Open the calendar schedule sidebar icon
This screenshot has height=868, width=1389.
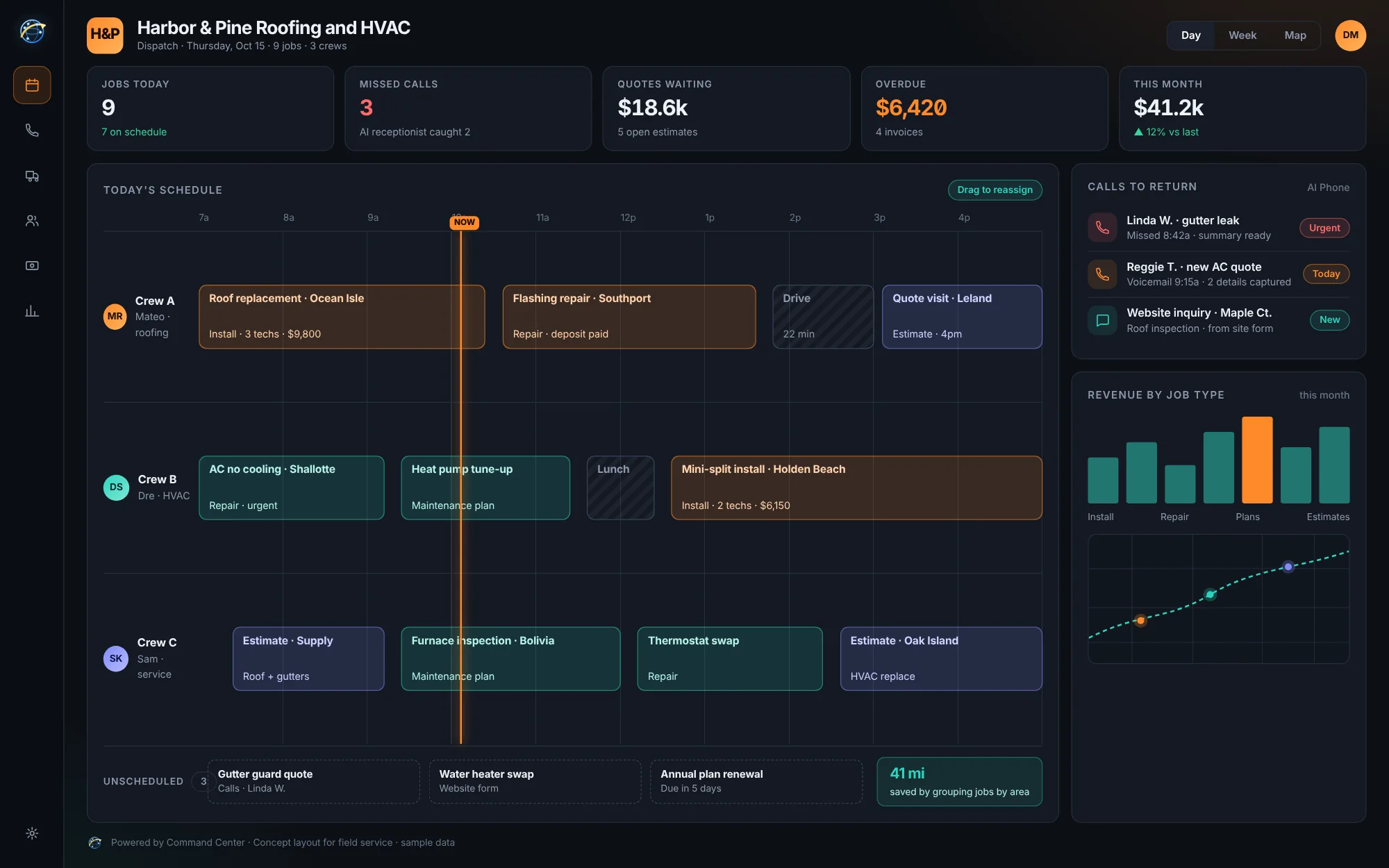point(32,85)
